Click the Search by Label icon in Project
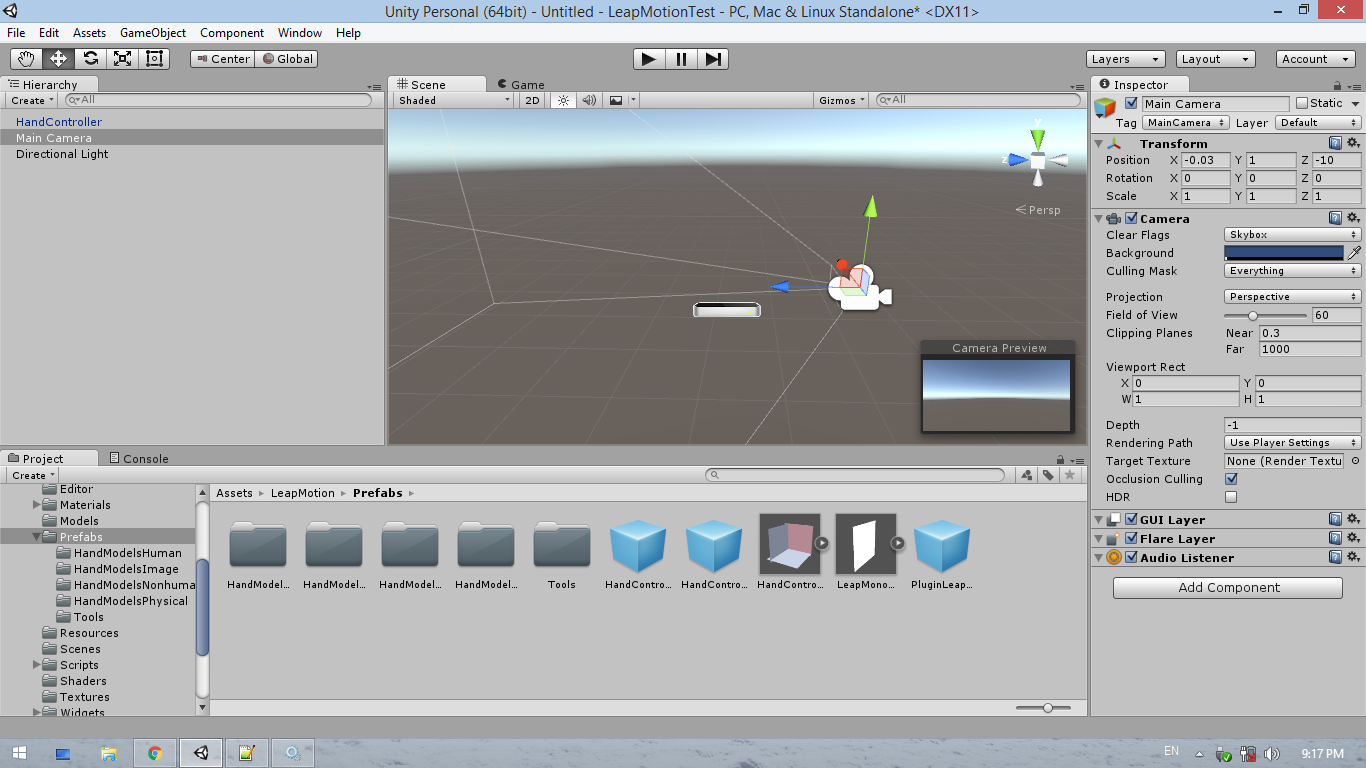This screenshot has width=1366, height=768. [x=1048, y=475]
